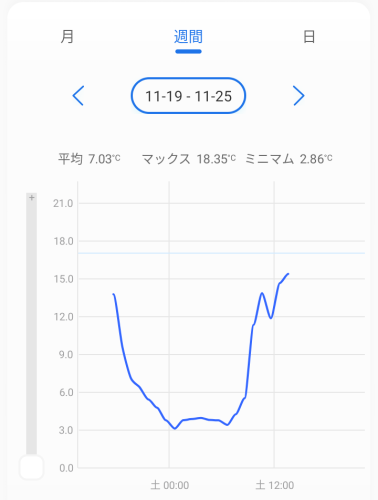The height and width of the screenshot is (500, 378).
Task: Select the 週間 (weekly) tab
Action: pyautogui.click(x=188, y=37)
